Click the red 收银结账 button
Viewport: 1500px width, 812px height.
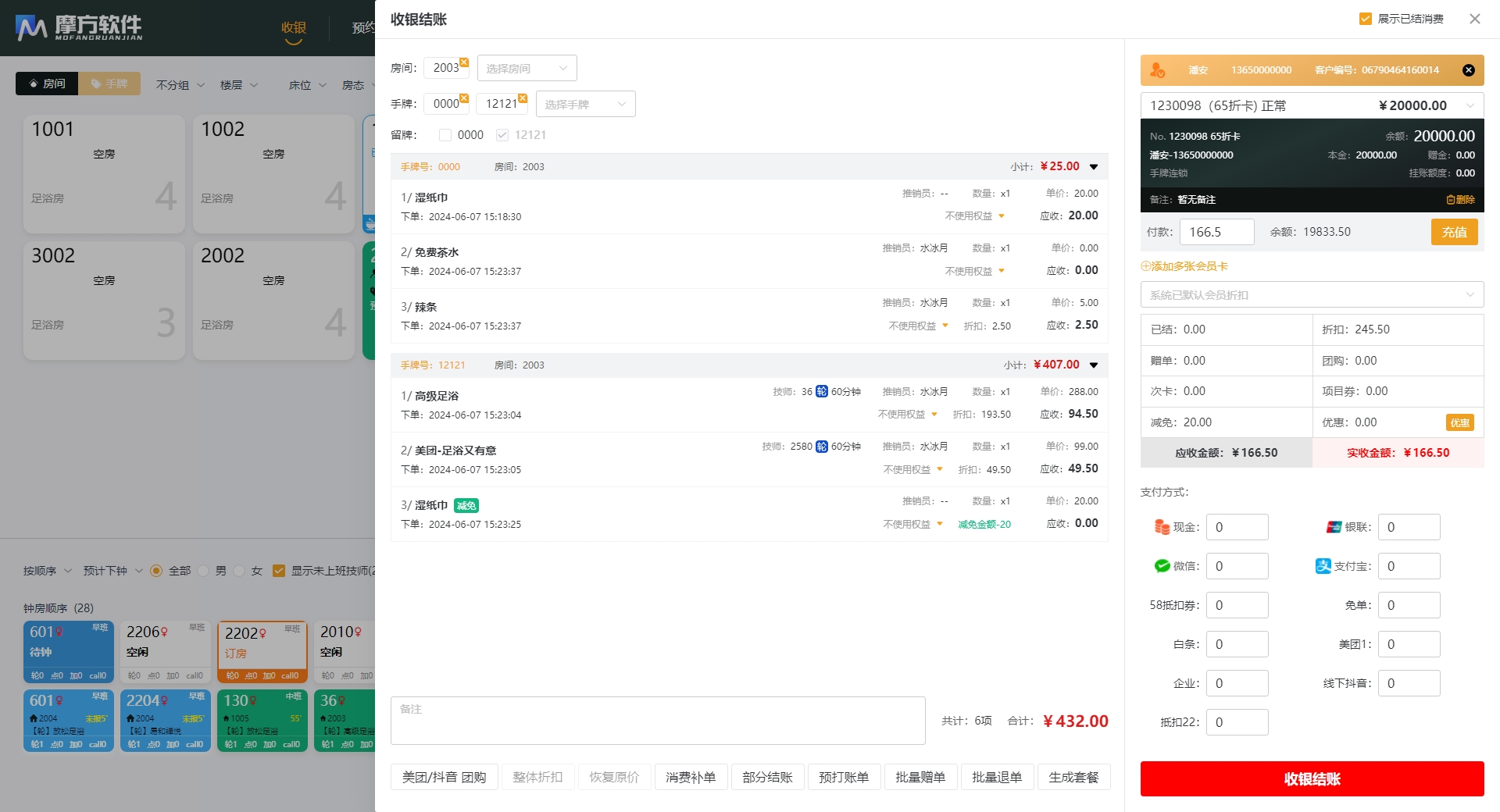coord(1312,778)
